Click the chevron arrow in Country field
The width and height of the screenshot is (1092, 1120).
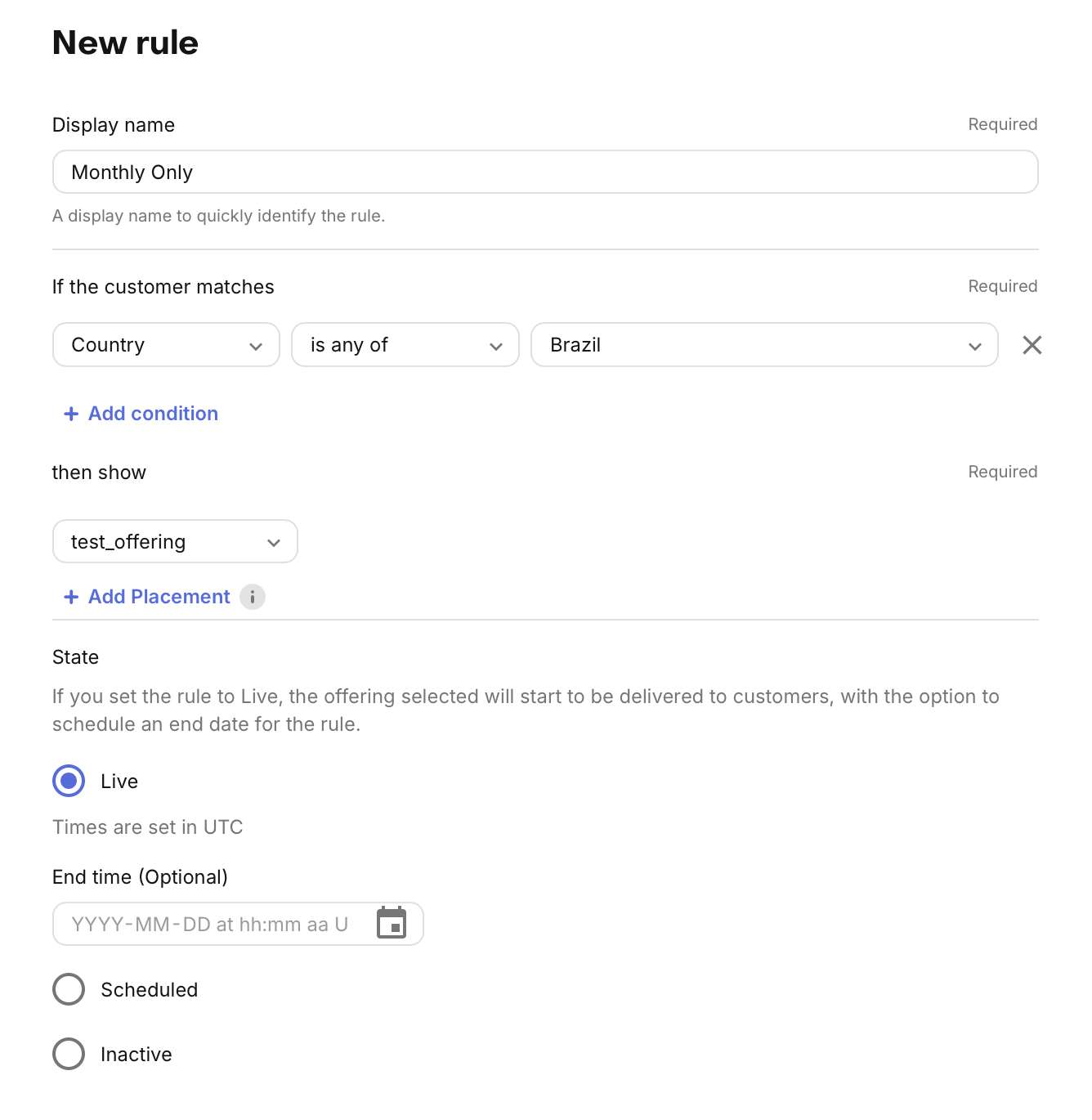pos(256,346)
